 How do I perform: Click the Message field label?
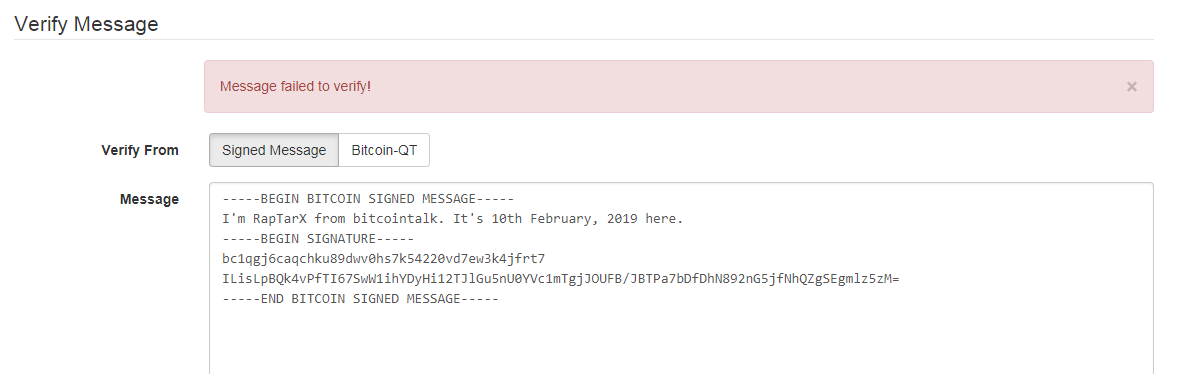[150, 199]
